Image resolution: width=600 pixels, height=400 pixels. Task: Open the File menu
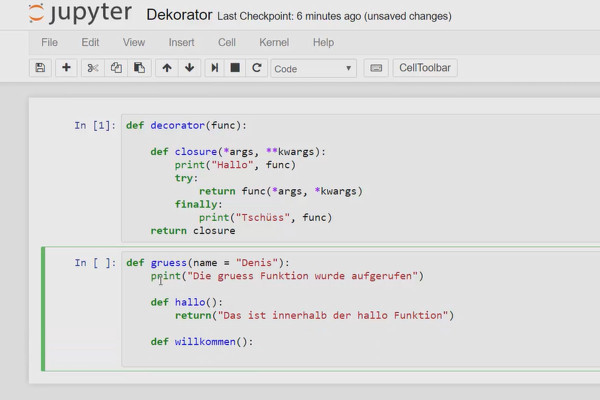(x=49, y=42)
